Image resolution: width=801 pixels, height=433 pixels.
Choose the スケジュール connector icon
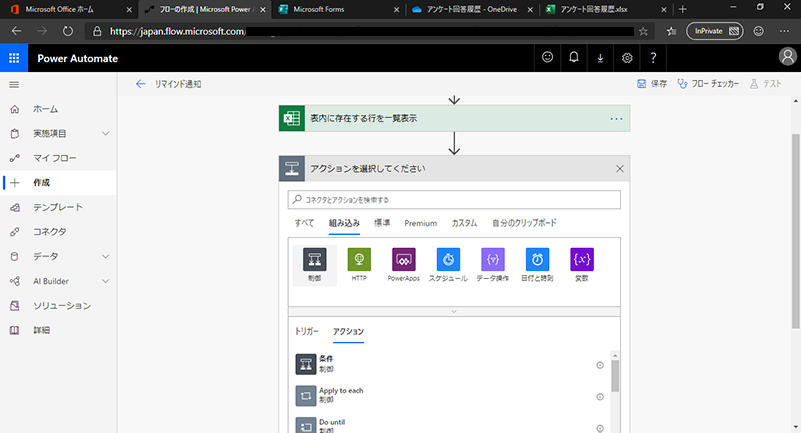[x=448, y=260]
